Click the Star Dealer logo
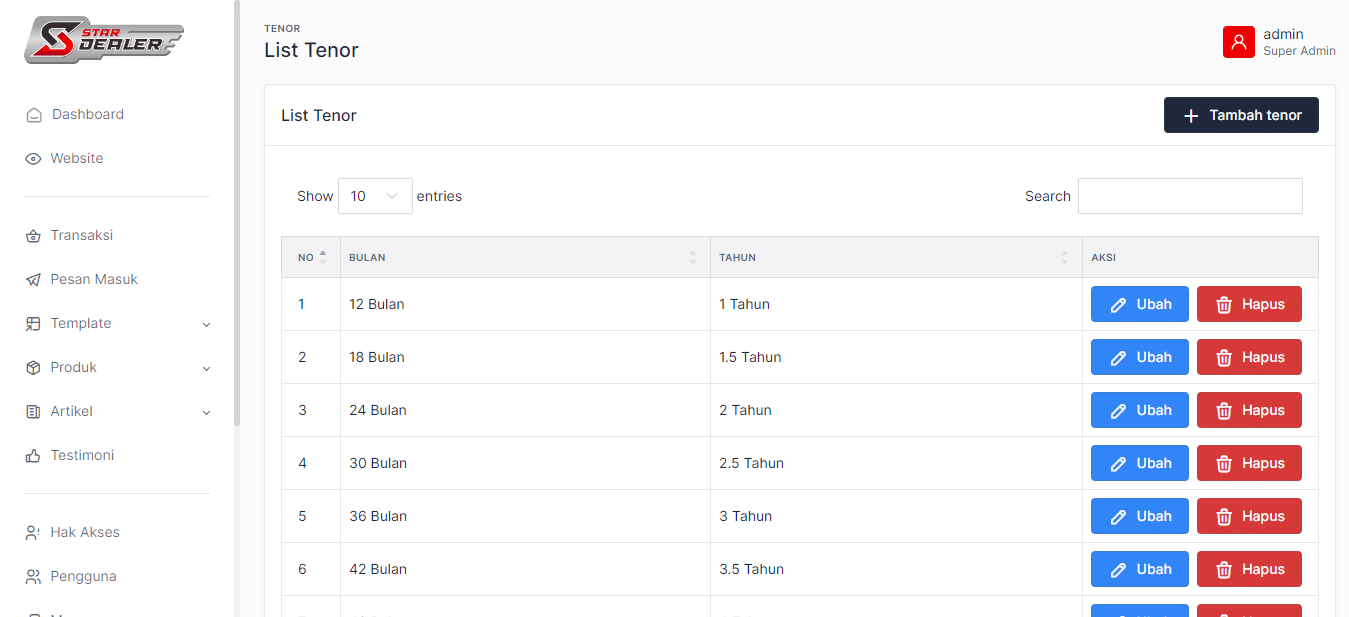 tap(104, 40)
